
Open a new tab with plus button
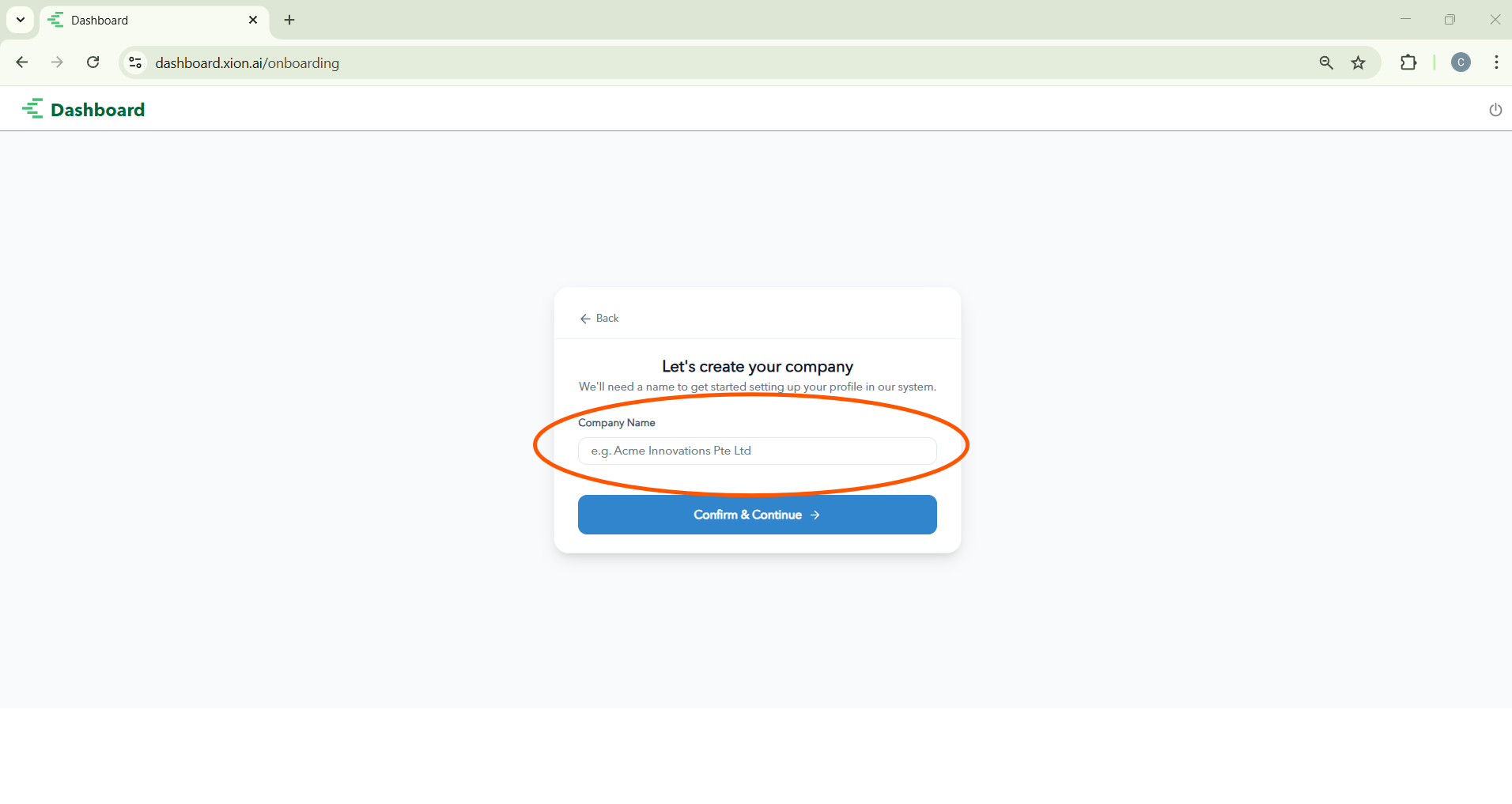point(289,20)
